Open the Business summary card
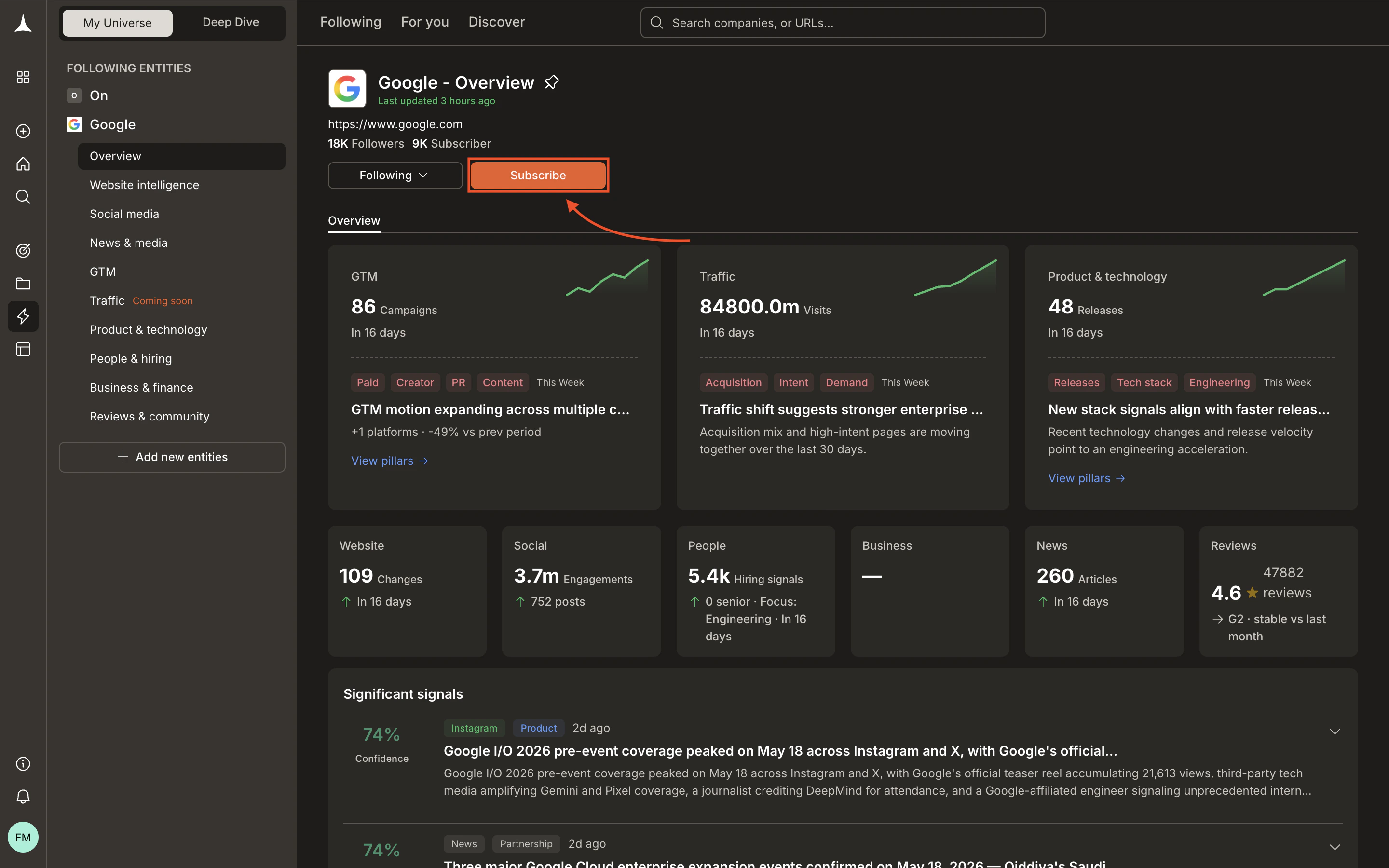This screenshot has width=1389, height=868. point(930,591)
